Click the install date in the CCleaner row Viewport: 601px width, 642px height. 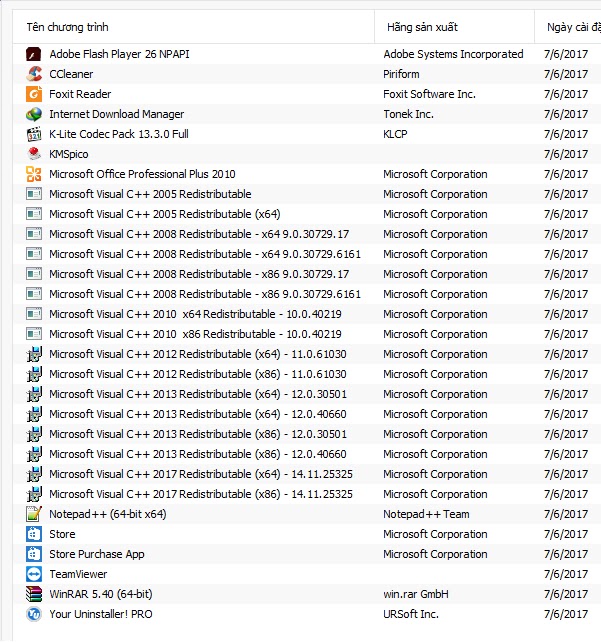point(566,74)
